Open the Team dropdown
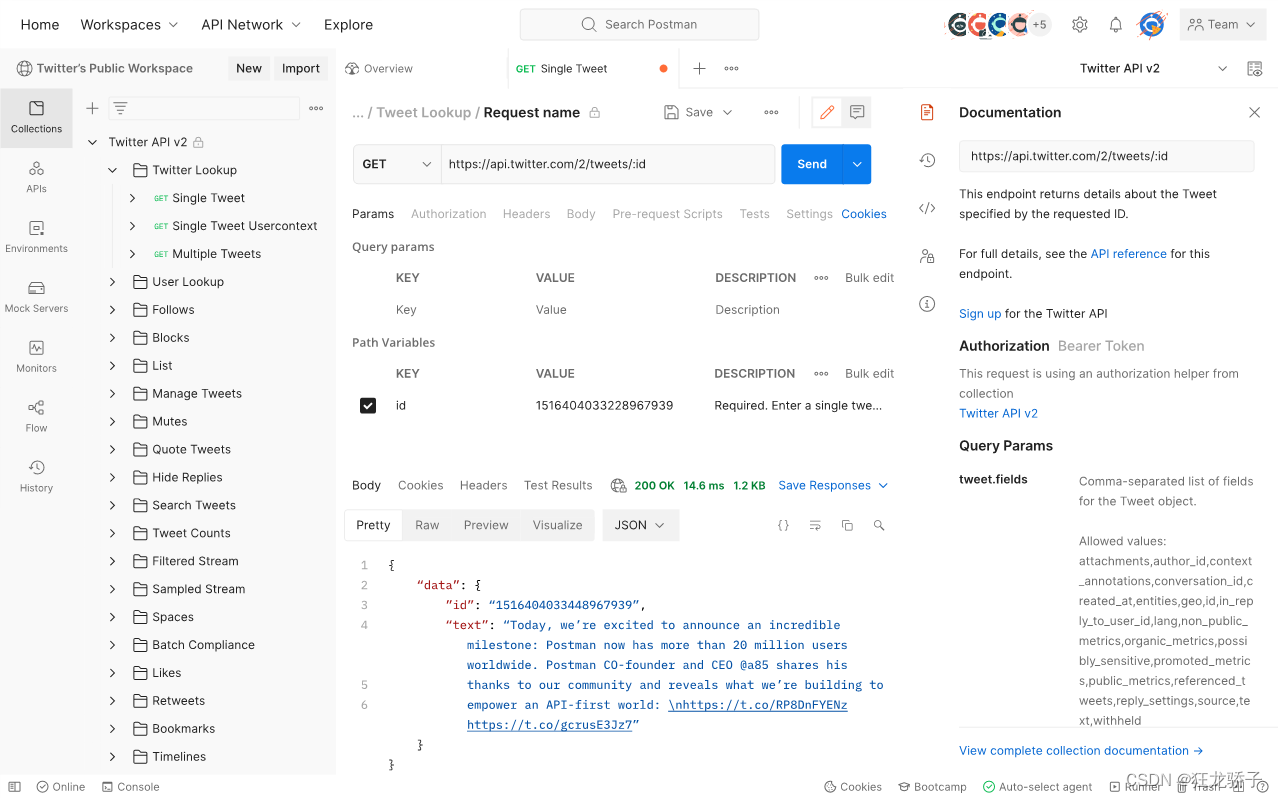 1221,25
